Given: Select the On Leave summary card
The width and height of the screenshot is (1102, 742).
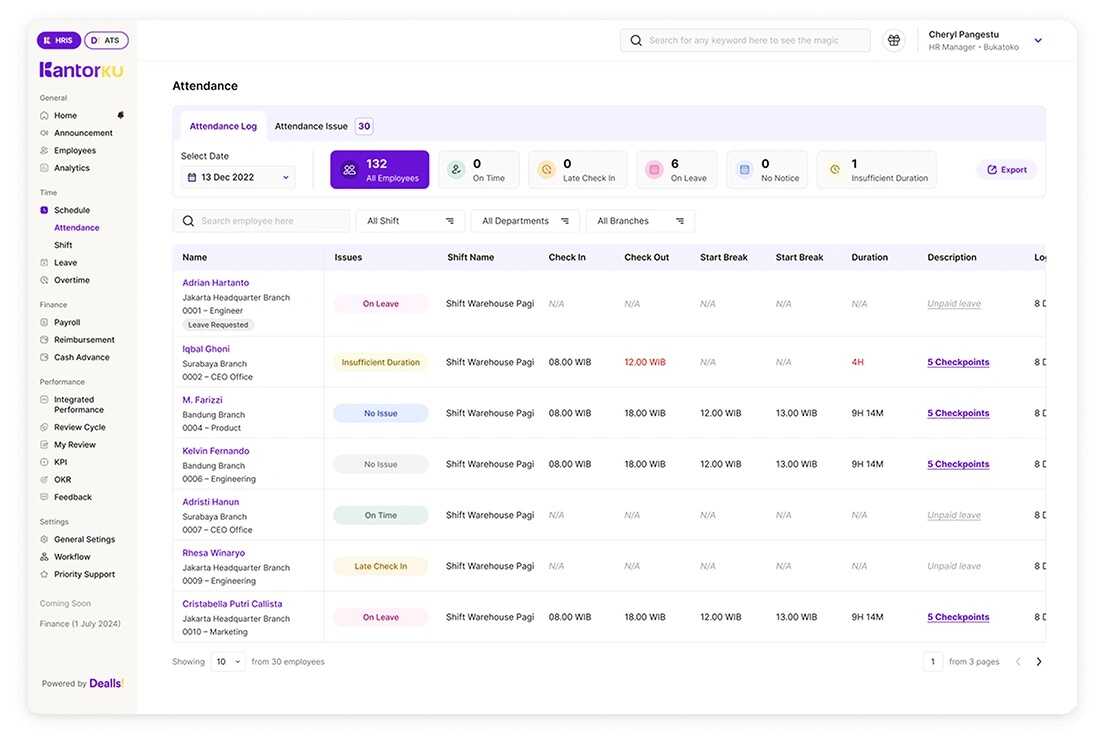Looking at the screenshot, I should [677, 170].
